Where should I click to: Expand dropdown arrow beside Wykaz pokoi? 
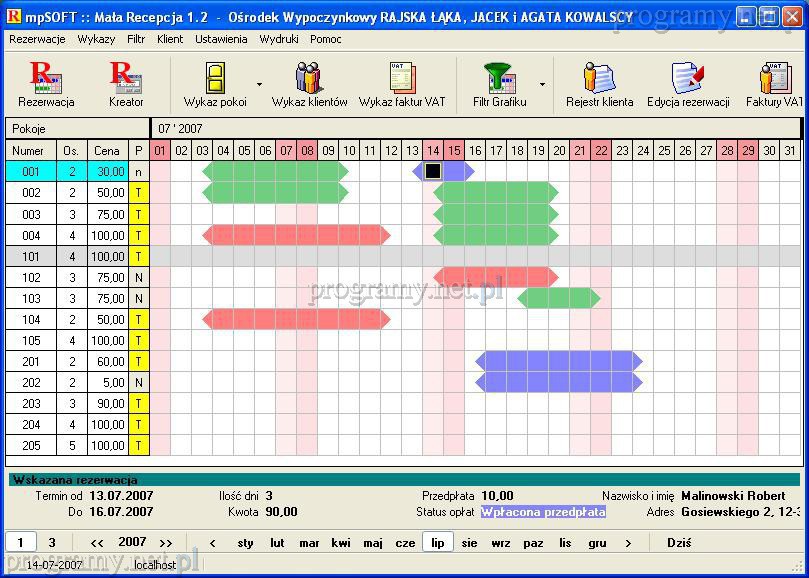pos(260,85)
